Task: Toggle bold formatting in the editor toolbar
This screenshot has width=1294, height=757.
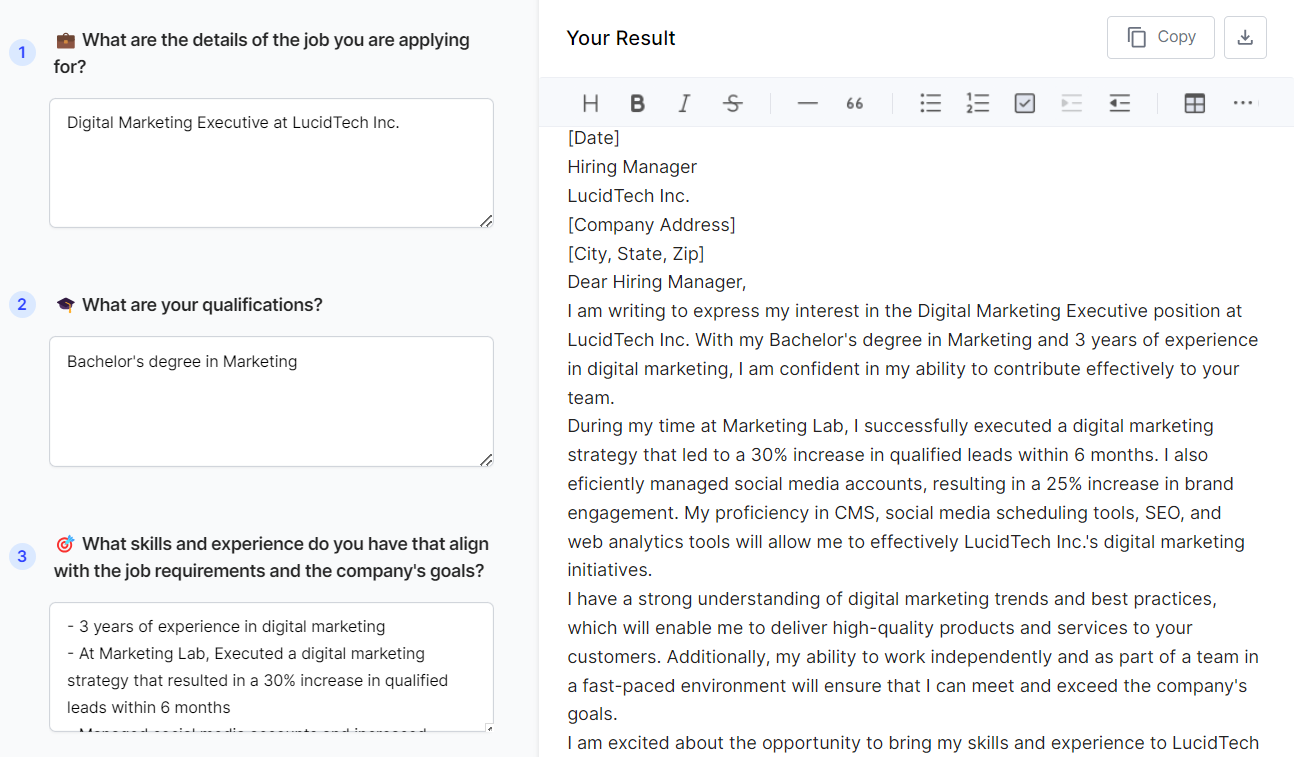Action: click(x=637, y=103)
